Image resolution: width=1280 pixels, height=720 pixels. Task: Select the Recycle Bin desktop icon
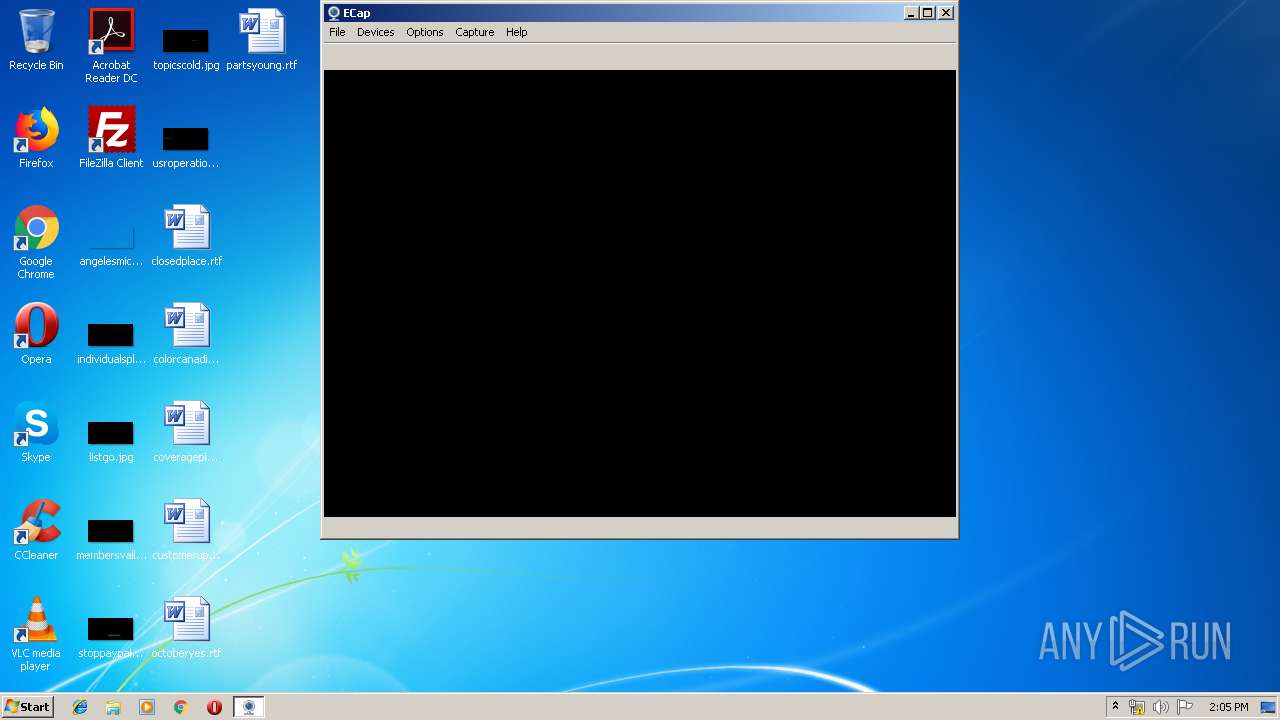click(x=36, y=41)
